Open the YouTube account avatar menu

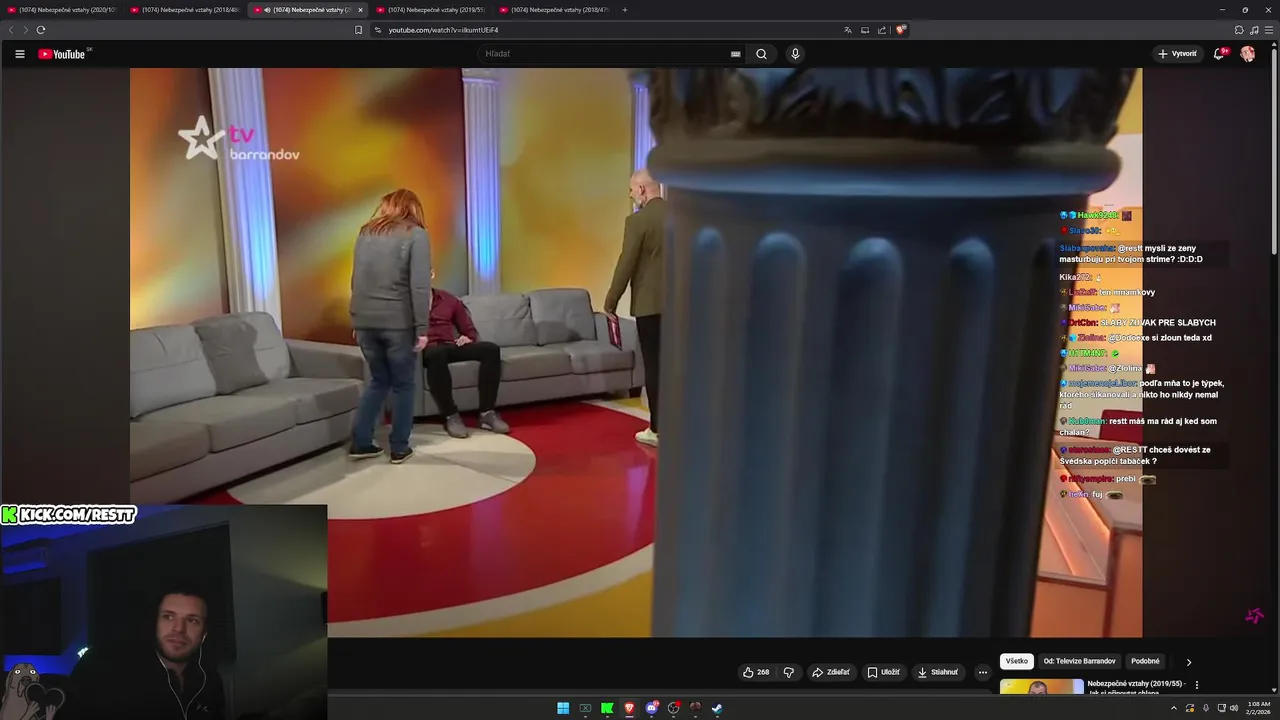click(1248, 54)
